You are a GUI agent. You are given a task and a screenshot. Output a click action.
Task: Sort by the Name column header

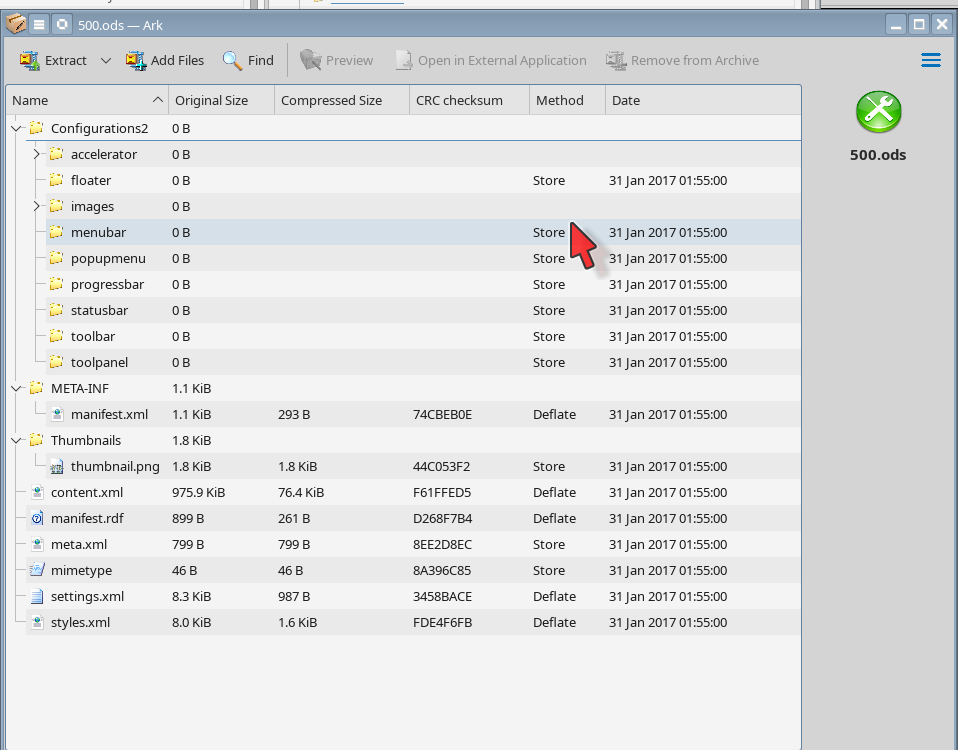[x=80, y=100]
